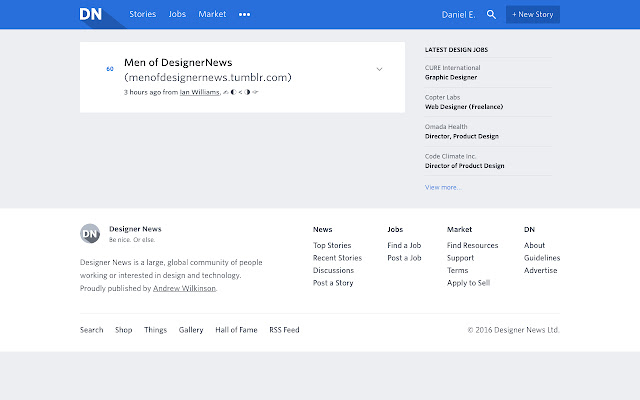Visit the Ian Williams profile link

pos(200,92)
